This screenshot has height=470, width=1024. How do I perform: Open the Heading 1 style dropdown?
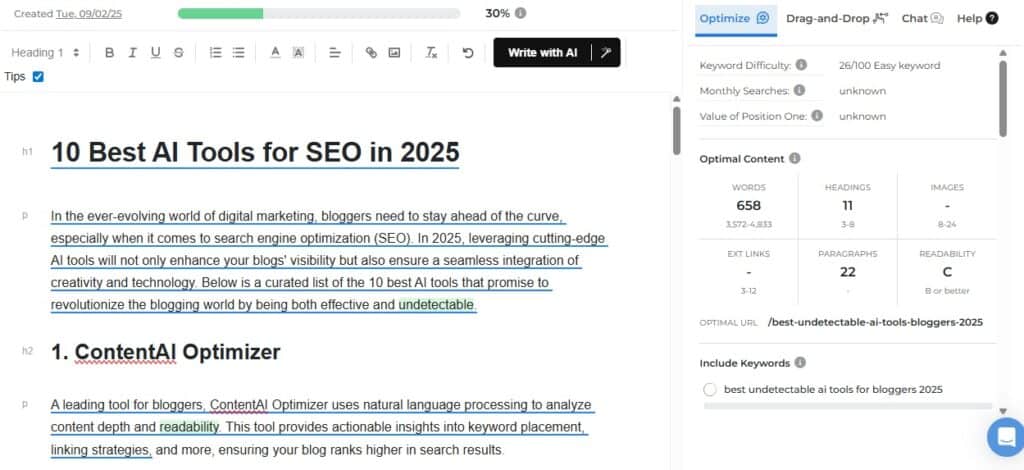tap(45, 53)
